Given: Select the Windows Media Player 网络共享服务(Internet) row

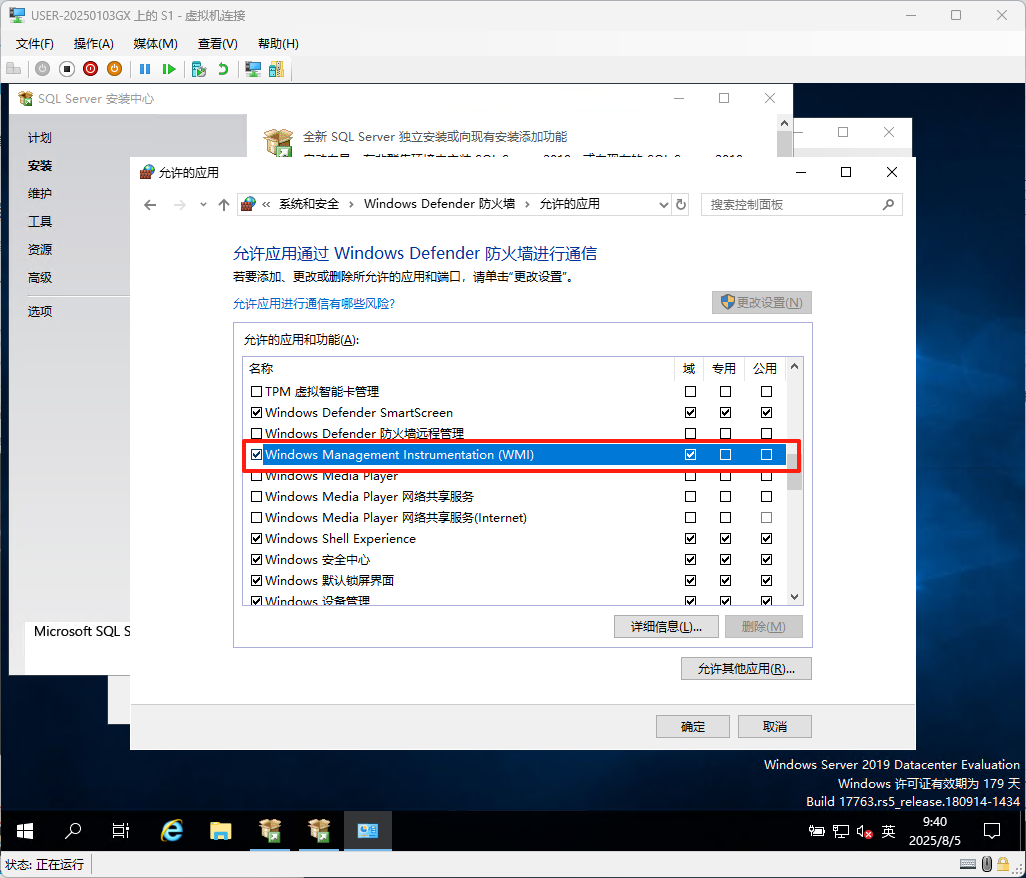Looking at the screenshot, I should 514,518.
